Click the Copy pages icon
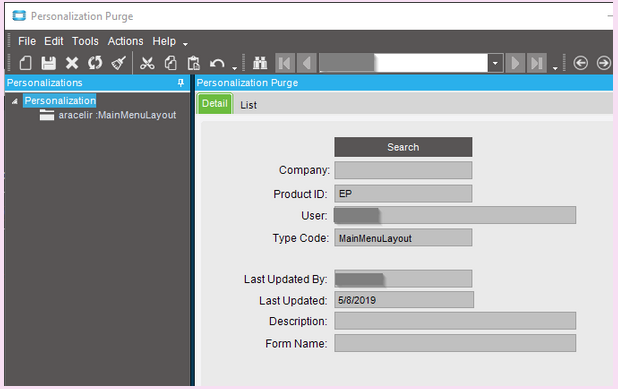Viewport: 618px width, 389px height. tap(171, 63)
